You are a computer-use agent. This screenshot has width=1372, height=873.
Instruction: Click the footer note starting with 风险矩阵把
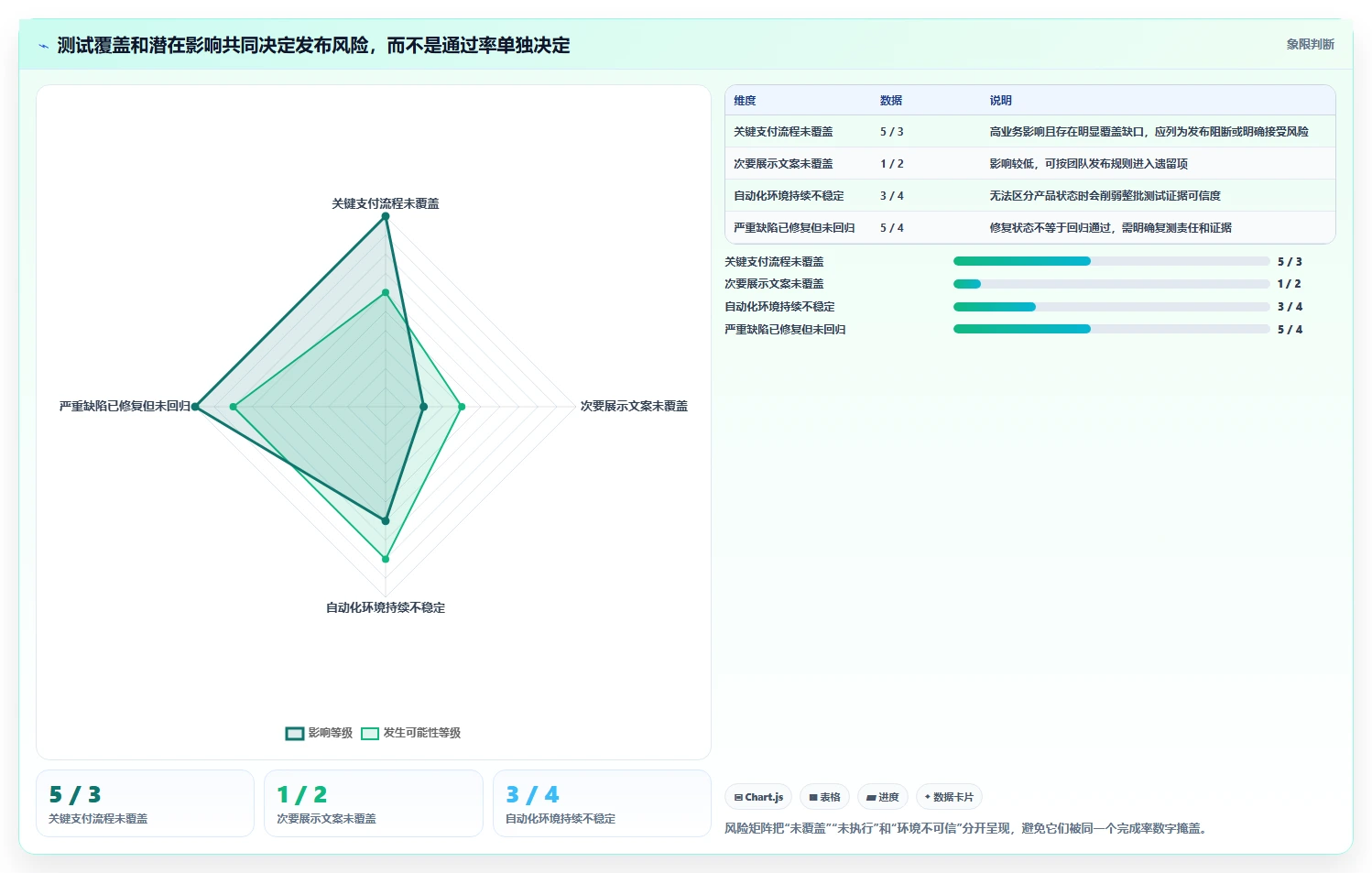click(x=967, y=828)
